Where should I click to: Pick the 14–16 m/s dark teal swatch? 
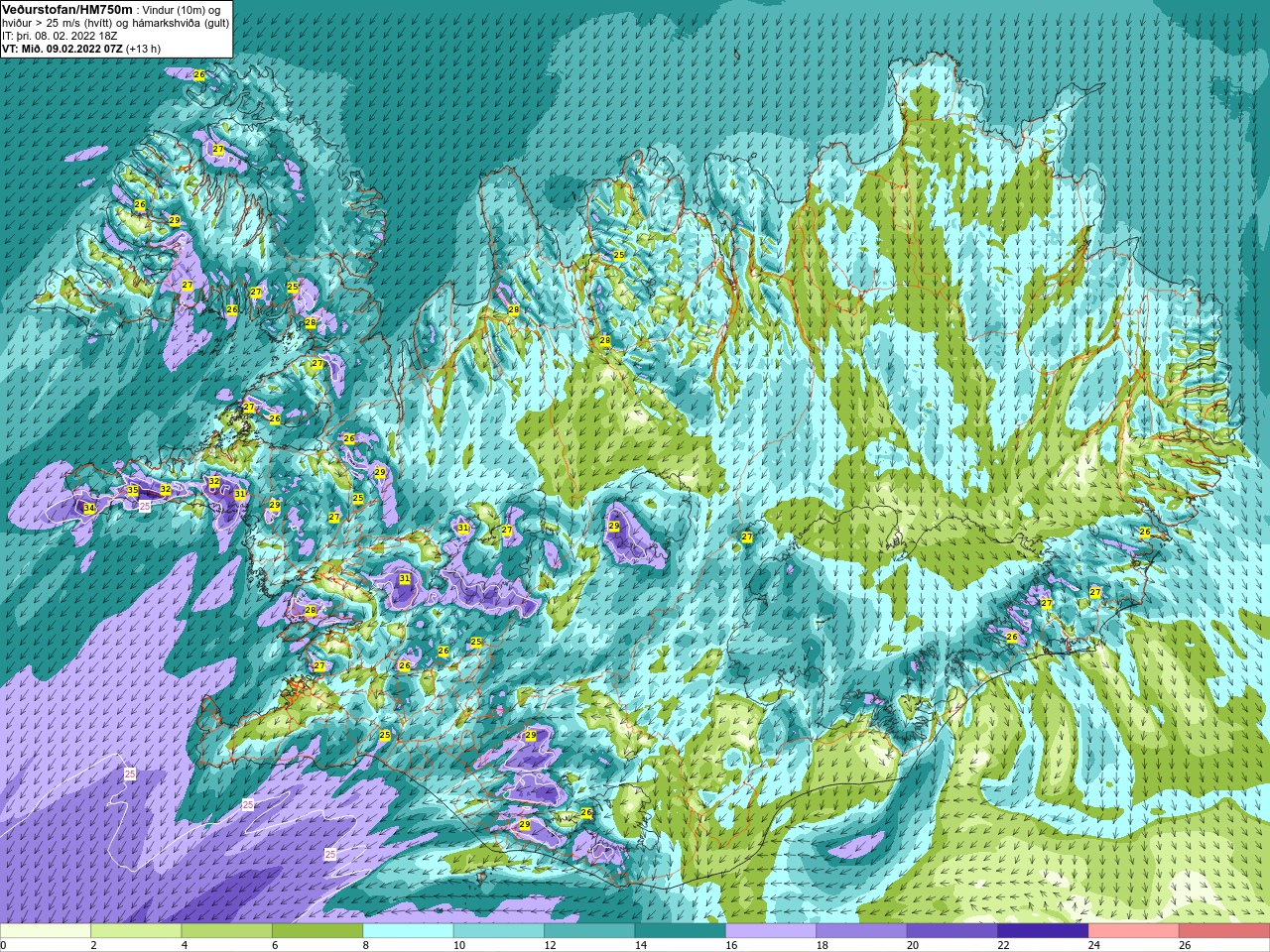click(680, 931)
